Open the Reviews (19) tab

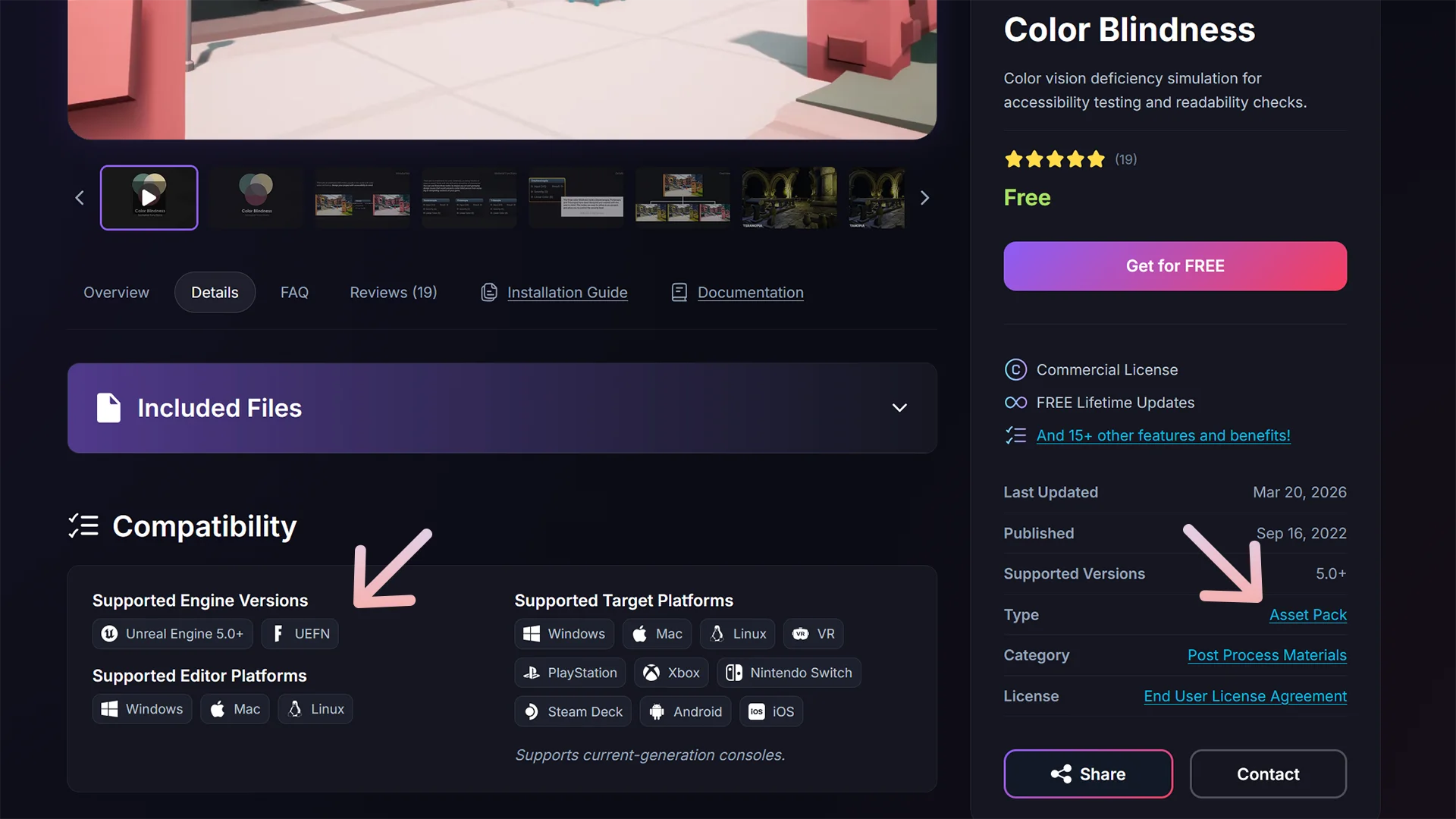pyautogui.click(x=394, y=293)
